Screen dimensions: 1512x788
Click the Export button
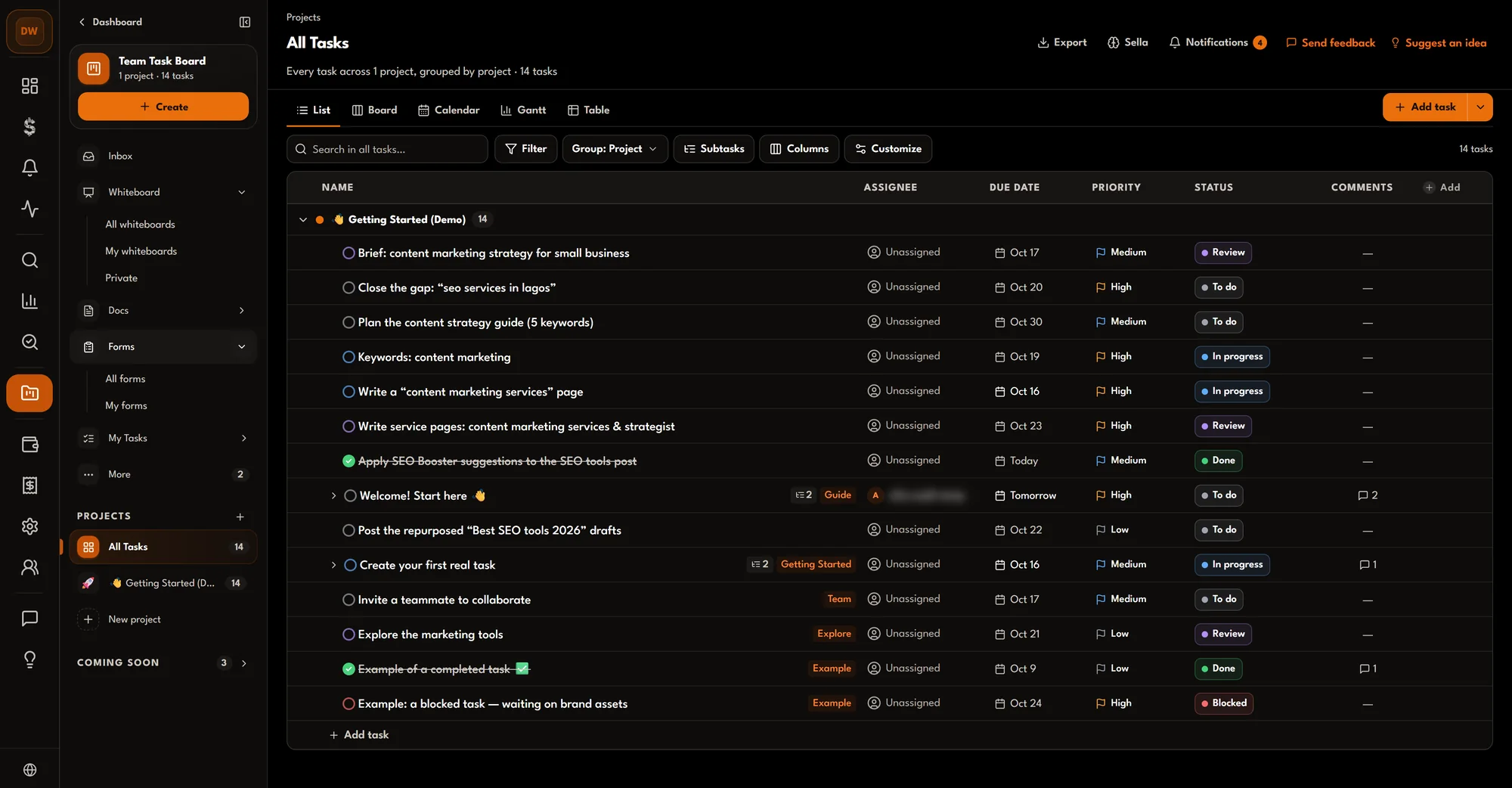[1062, 42]
